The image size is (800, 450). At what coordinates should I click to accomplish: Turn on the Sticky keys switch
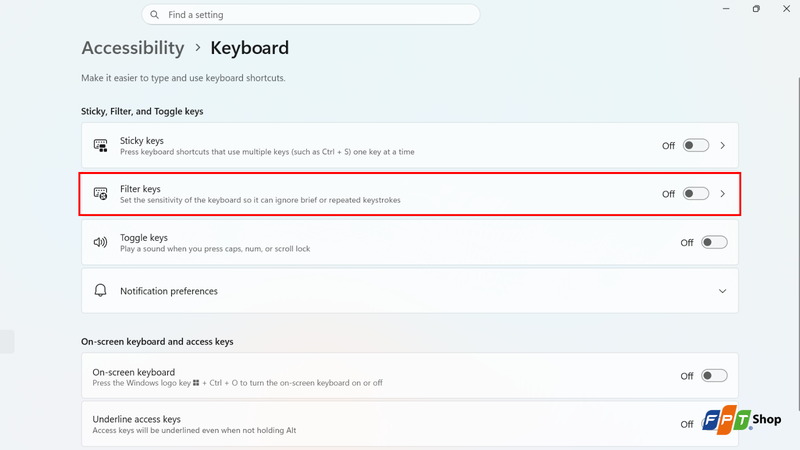696,145
